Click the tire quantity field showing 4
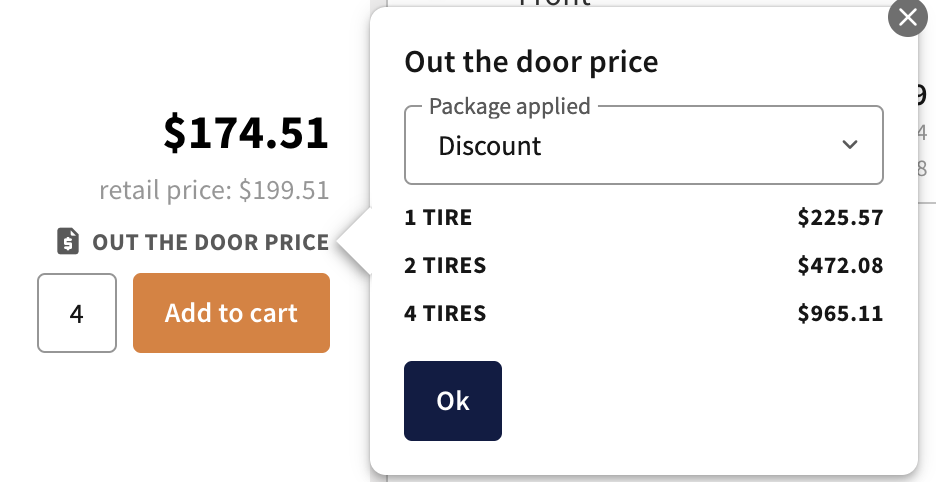The width and height of the screenshot is (936, 482). coord(77,313)
